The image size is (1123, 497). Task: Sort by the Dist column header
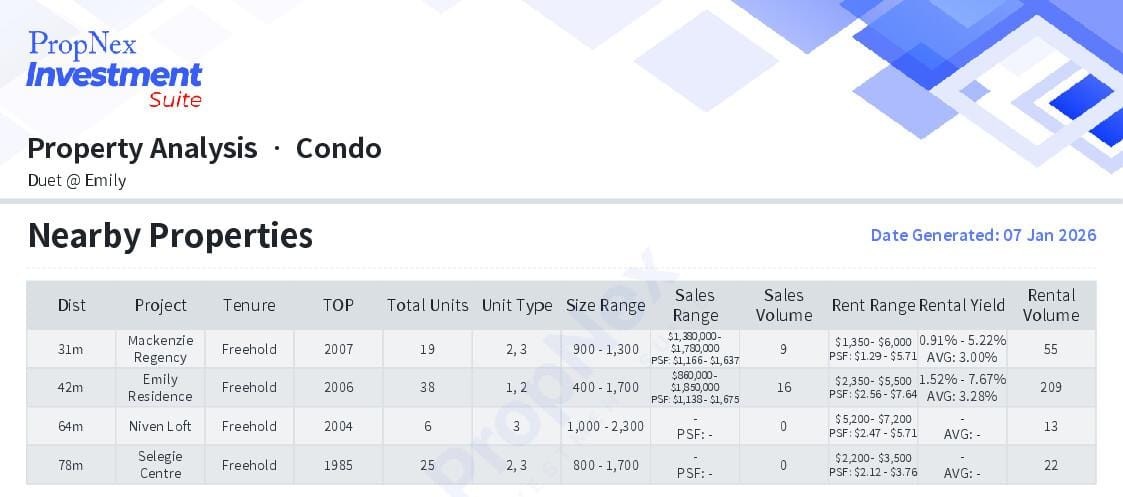[71, 305]
